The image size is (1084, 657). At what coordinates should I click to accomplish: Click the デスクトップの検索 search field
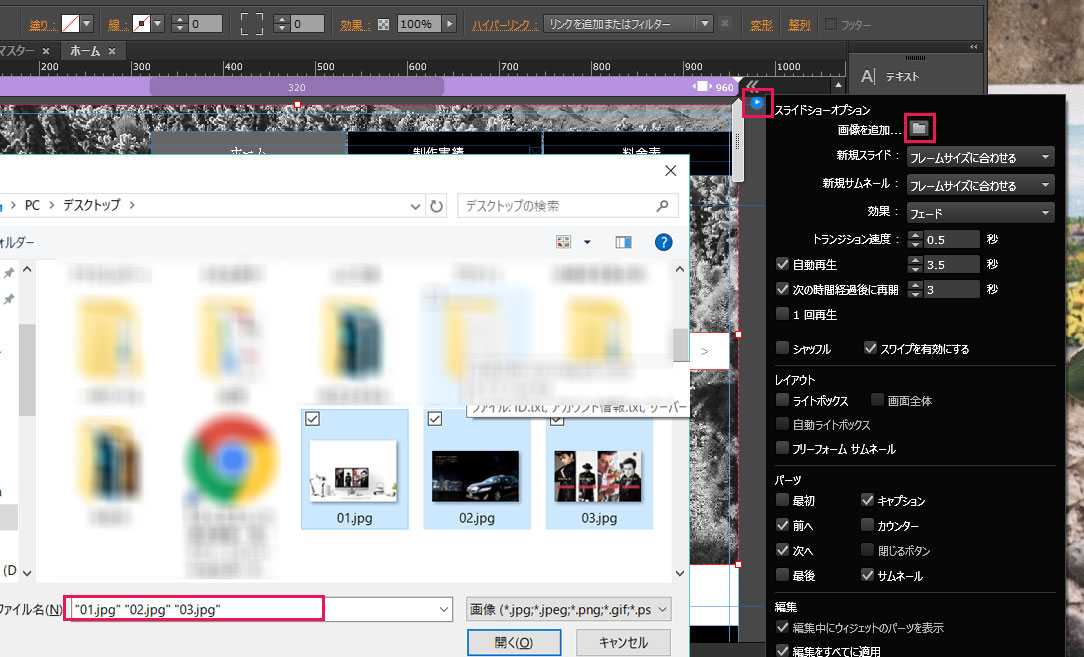click(x=567, y=206)
